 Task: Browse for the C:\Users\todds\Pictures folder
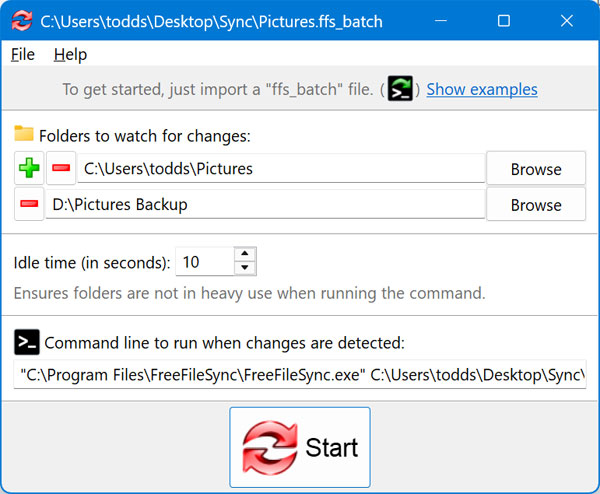(536, 169)
